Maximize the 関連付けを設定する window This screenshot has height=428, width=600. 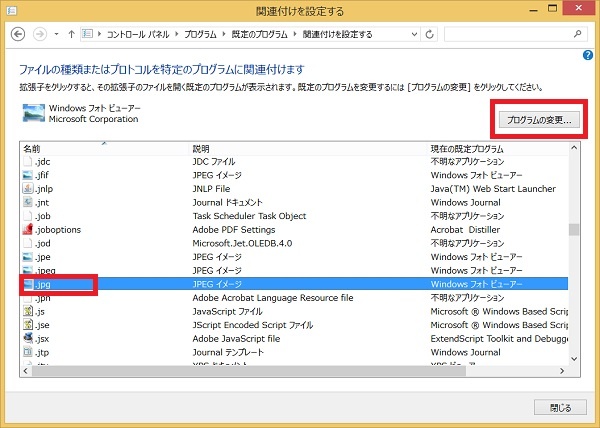[553, 8]
